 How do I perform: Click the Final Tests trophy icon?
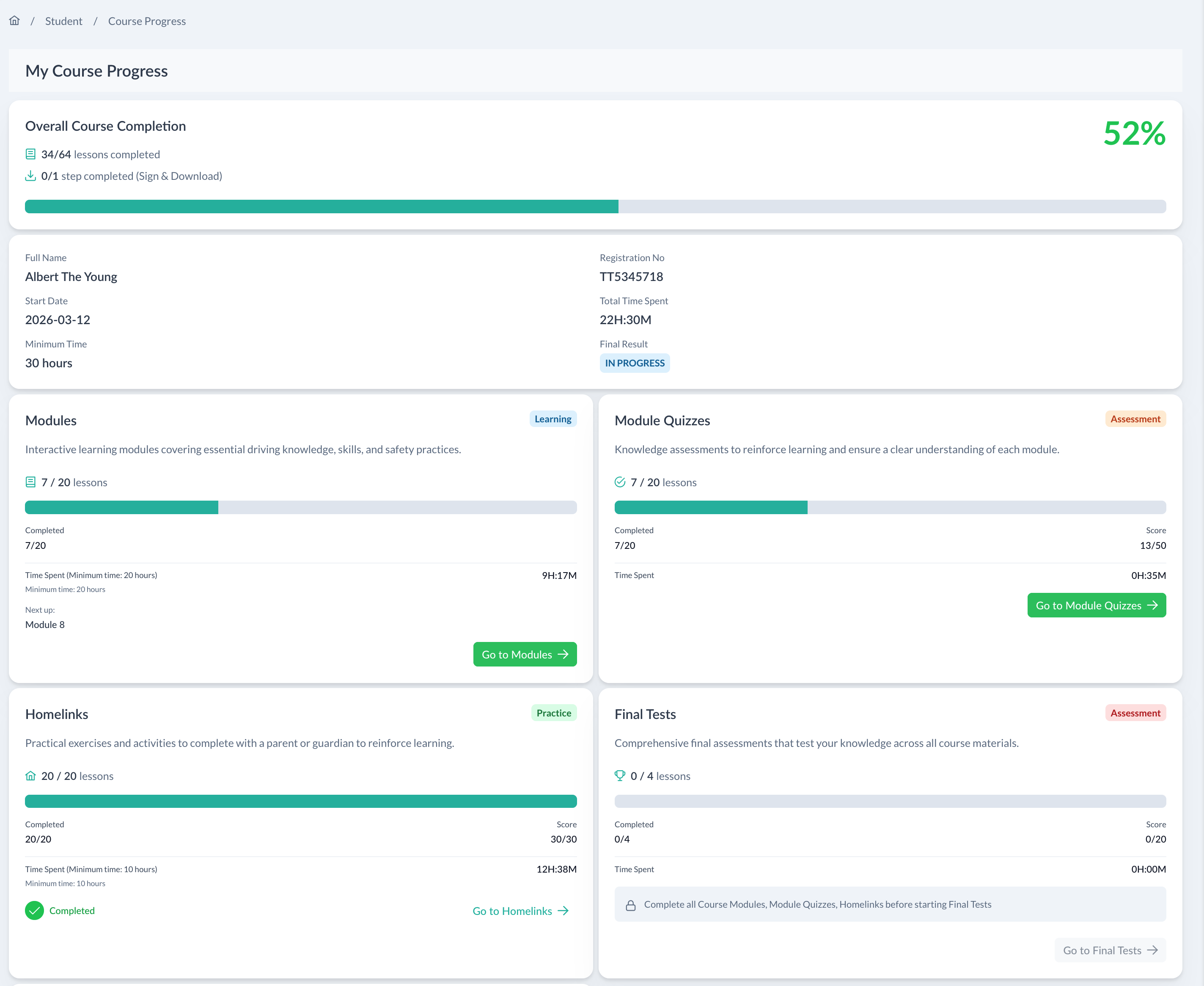click(x=620, y=776)
